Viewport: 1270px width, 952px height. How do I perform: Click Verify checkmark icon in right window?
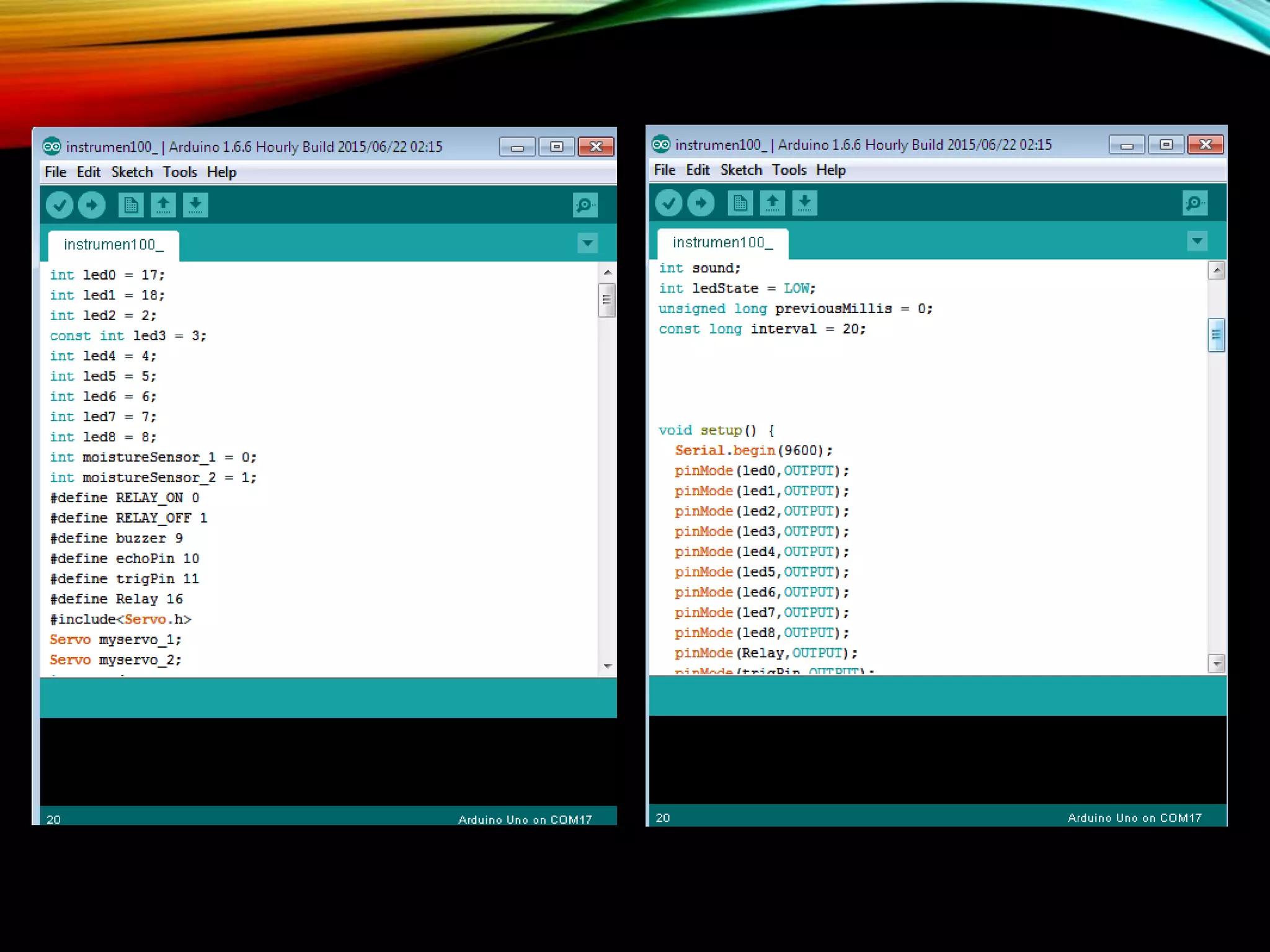tap(668, 203)
